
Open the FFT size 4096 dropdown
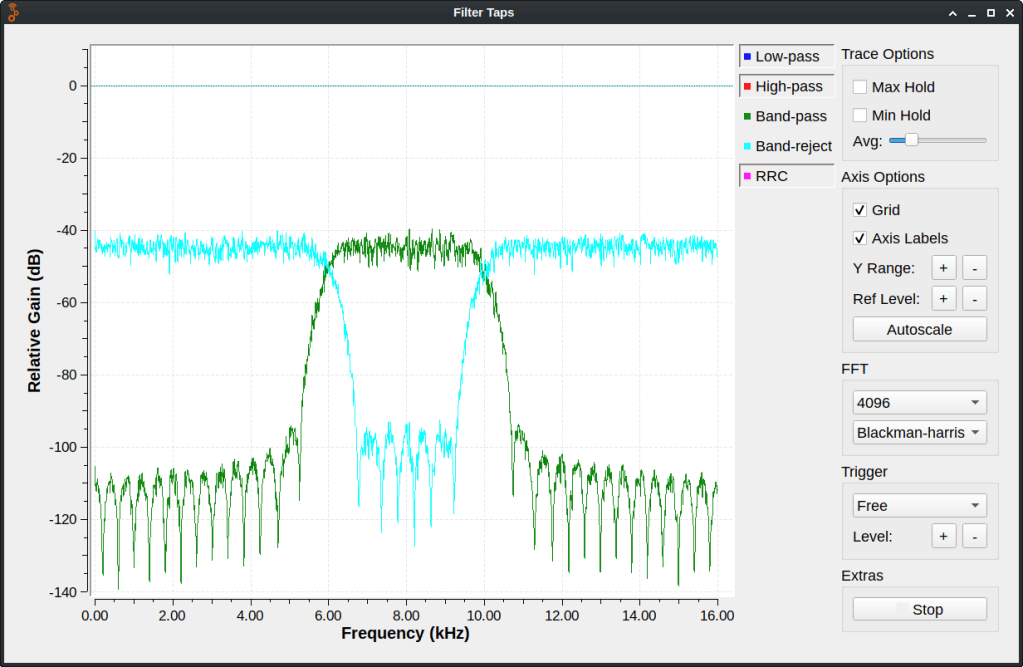(919, 402)
